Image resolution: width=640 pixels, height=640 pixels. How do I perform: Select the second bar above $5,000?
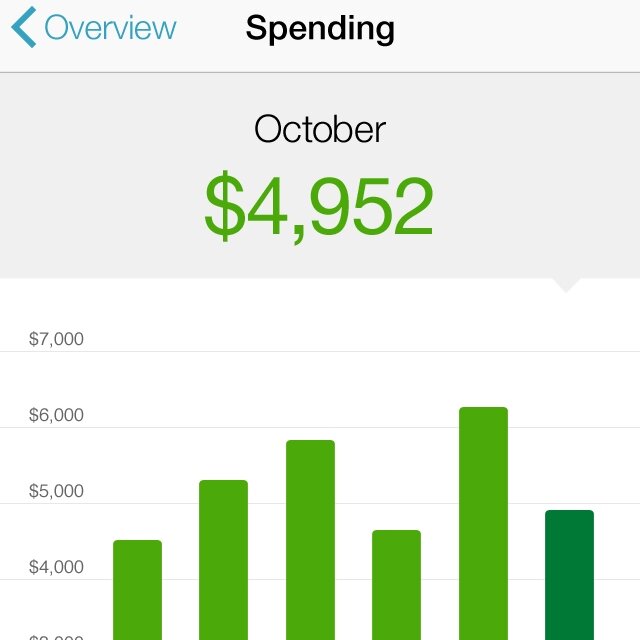[x=224, y=560]
